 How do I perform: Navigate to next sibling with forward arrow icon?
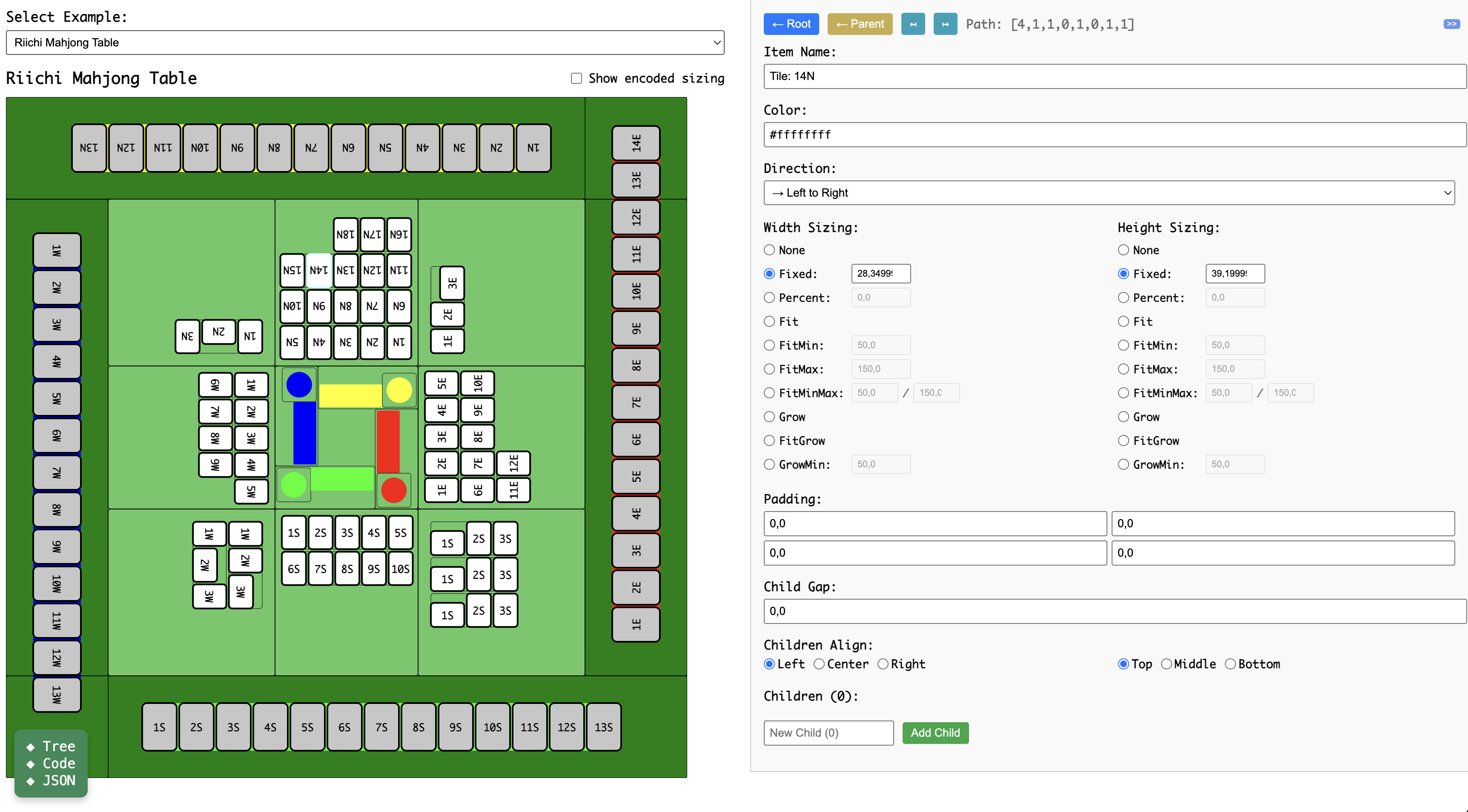945,24
